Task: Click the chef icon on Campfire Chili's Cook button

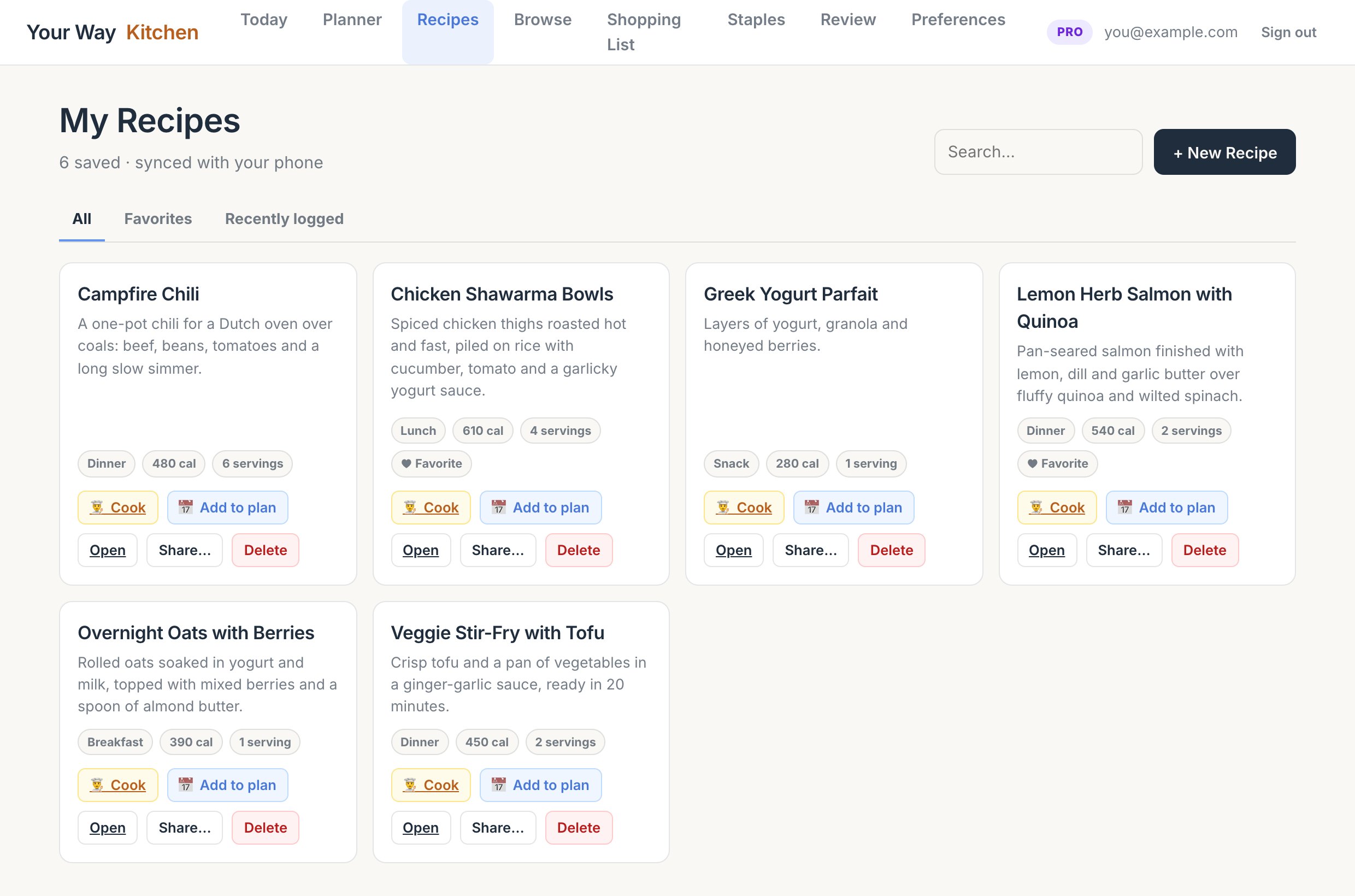Action: coord(97,507)
